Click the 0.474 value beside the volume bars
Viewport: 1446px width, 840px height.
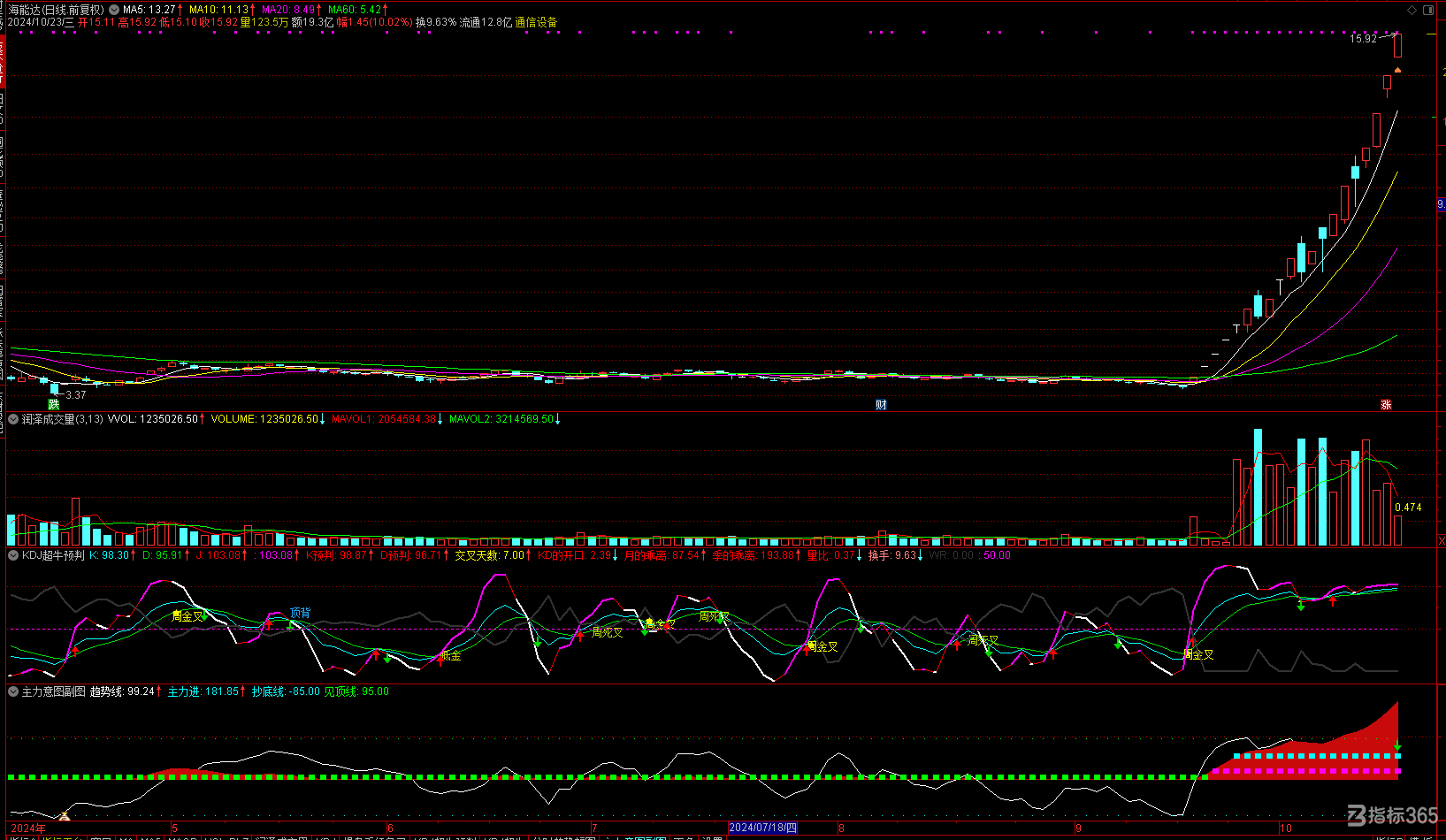coord(1408,508)
